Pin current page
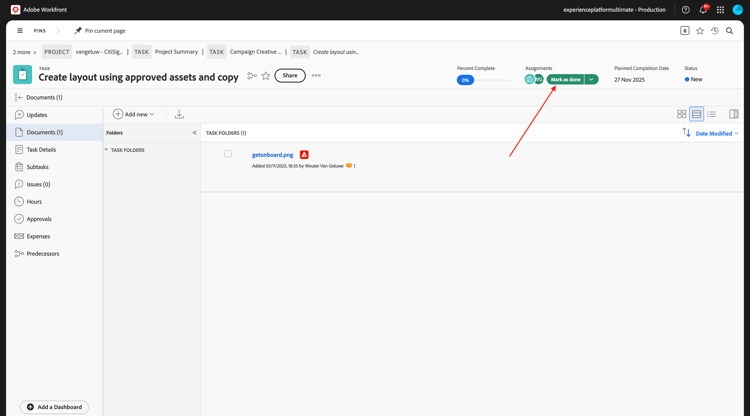Screen dimensions: 750x416 (100, 31)
